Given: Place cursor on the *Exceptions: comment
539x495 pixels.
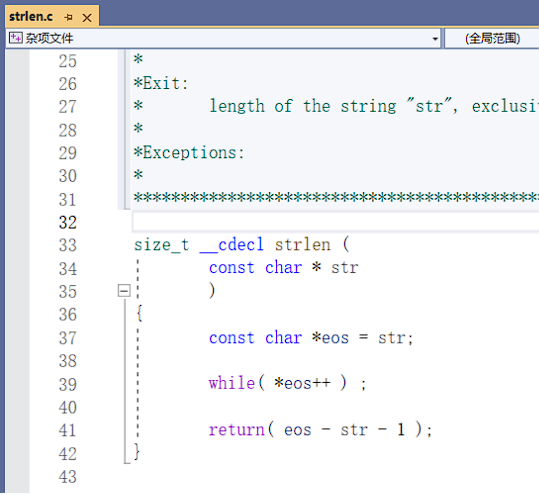Looking at the screenshot, I should 189,152.
